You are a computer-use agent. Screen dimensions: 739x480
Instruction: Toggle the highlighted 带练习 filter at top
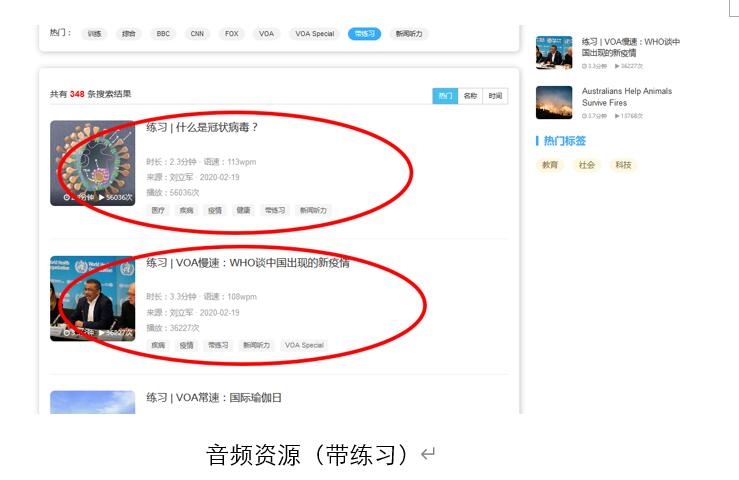(x=364, y=34)
